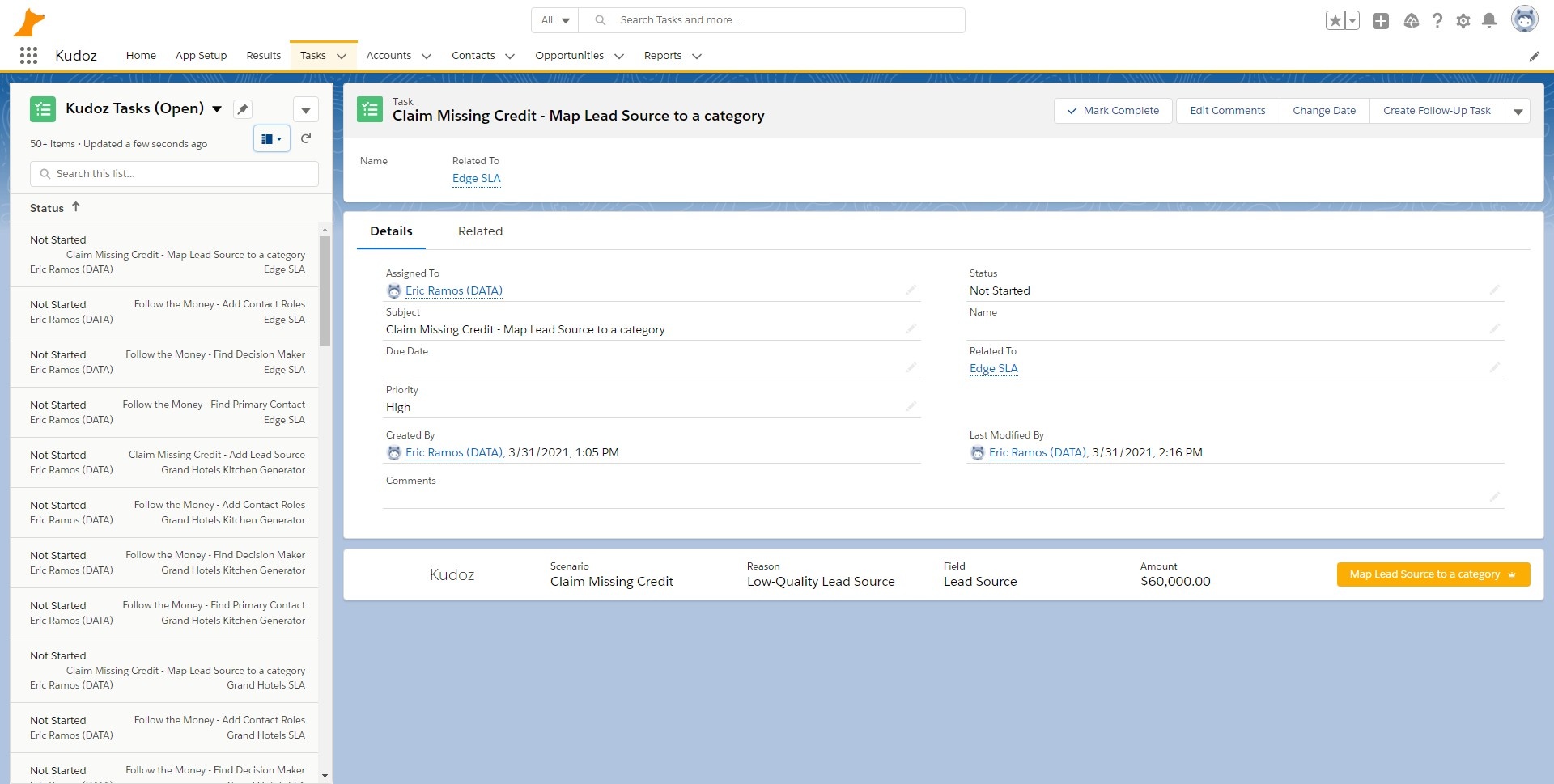
Task: Open the display-as view switcher
Action: coord(272,139)
